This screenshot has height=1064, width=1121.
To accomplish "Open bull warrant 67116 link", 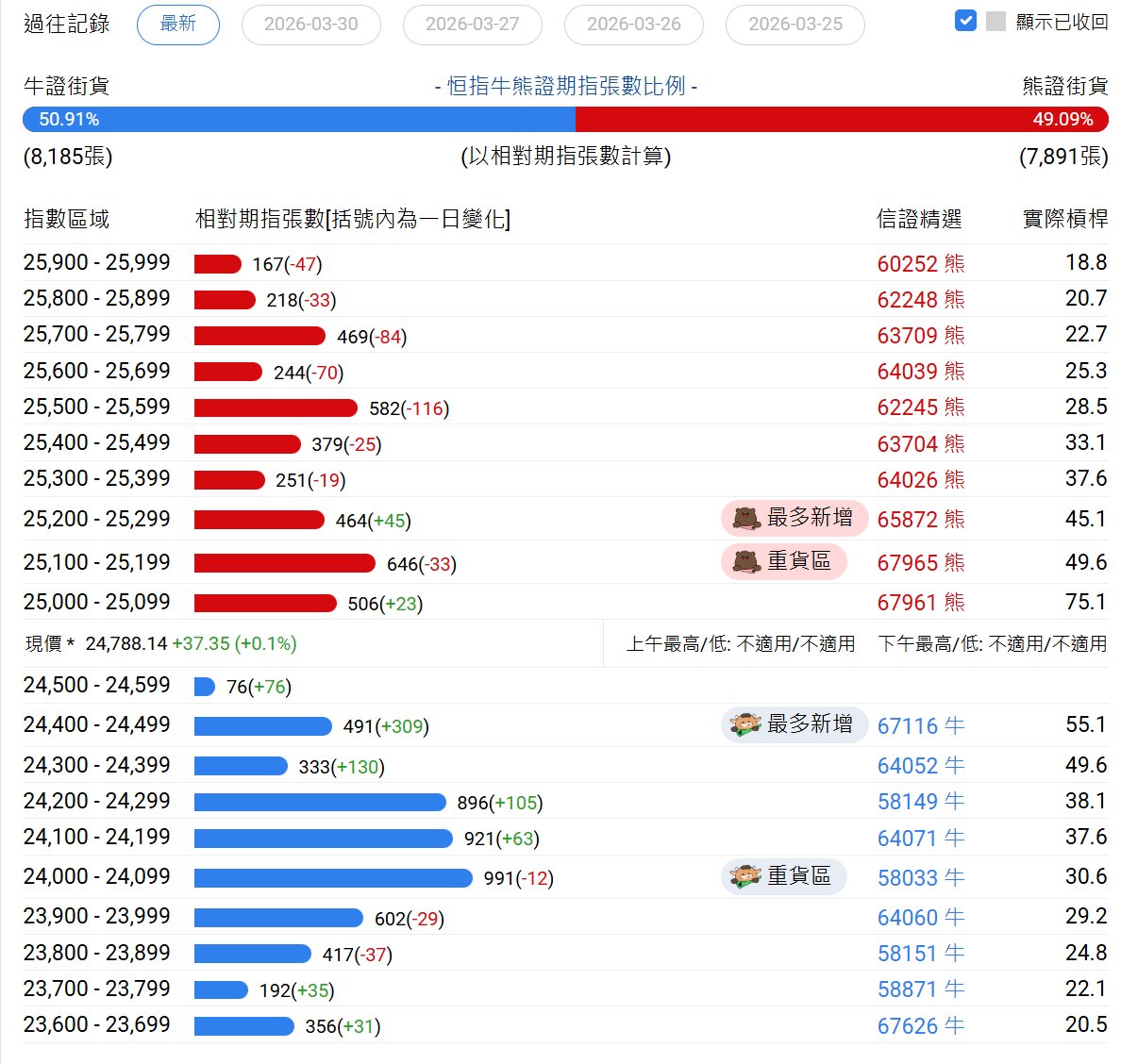I will click(x=907, y=726).
